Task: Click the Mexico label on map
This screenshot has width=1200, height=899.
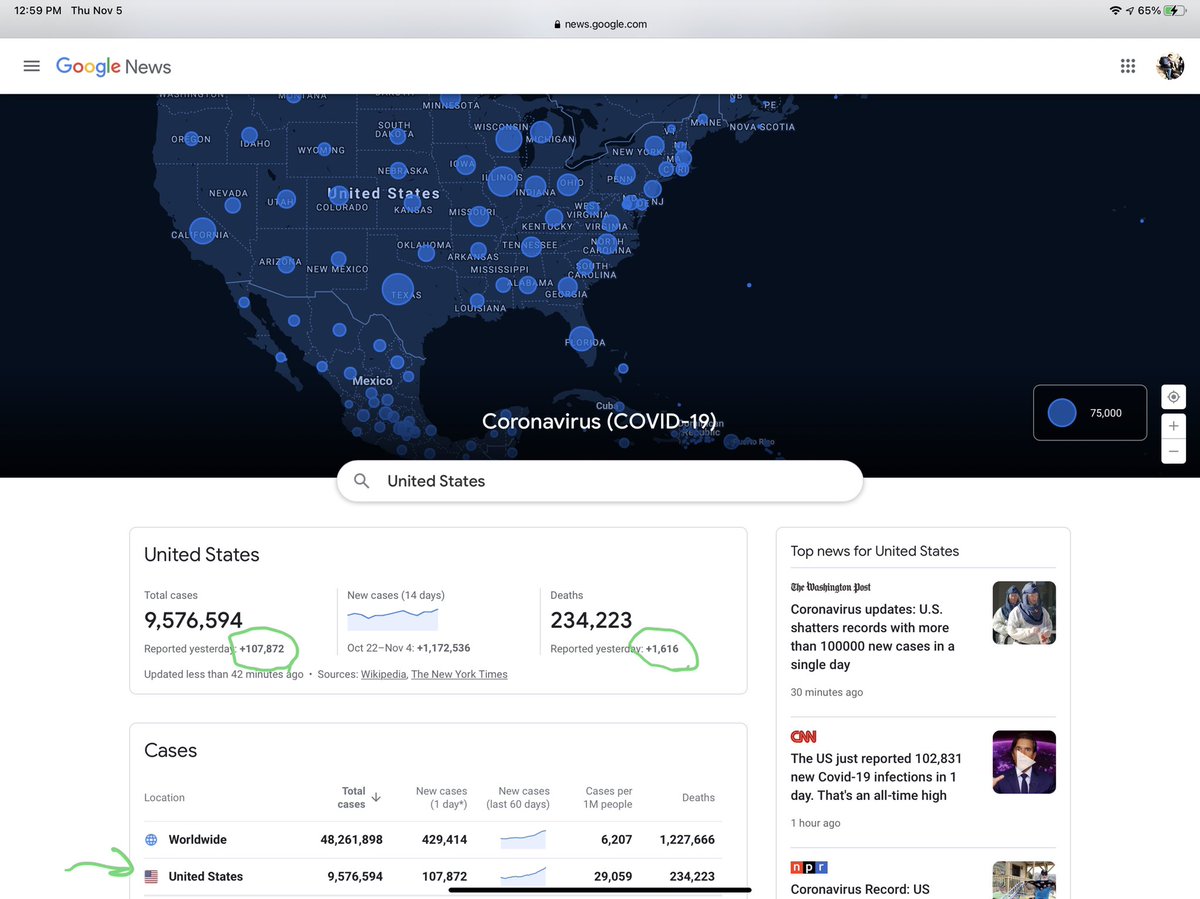Action: click(373, 381)
